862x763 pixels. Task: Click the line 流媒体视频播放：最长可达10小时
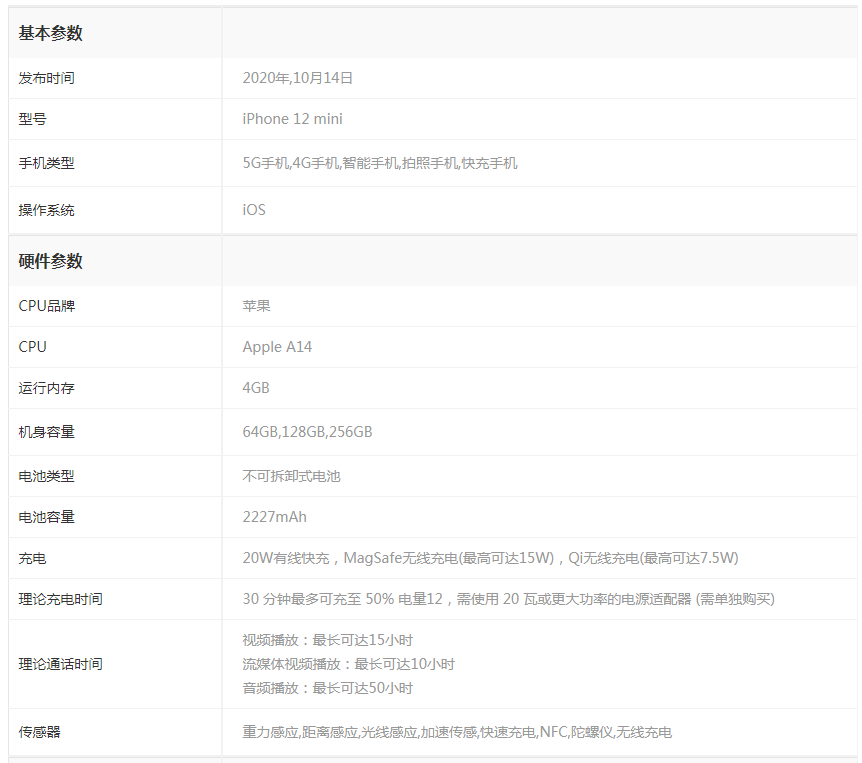tap(349, 664)
